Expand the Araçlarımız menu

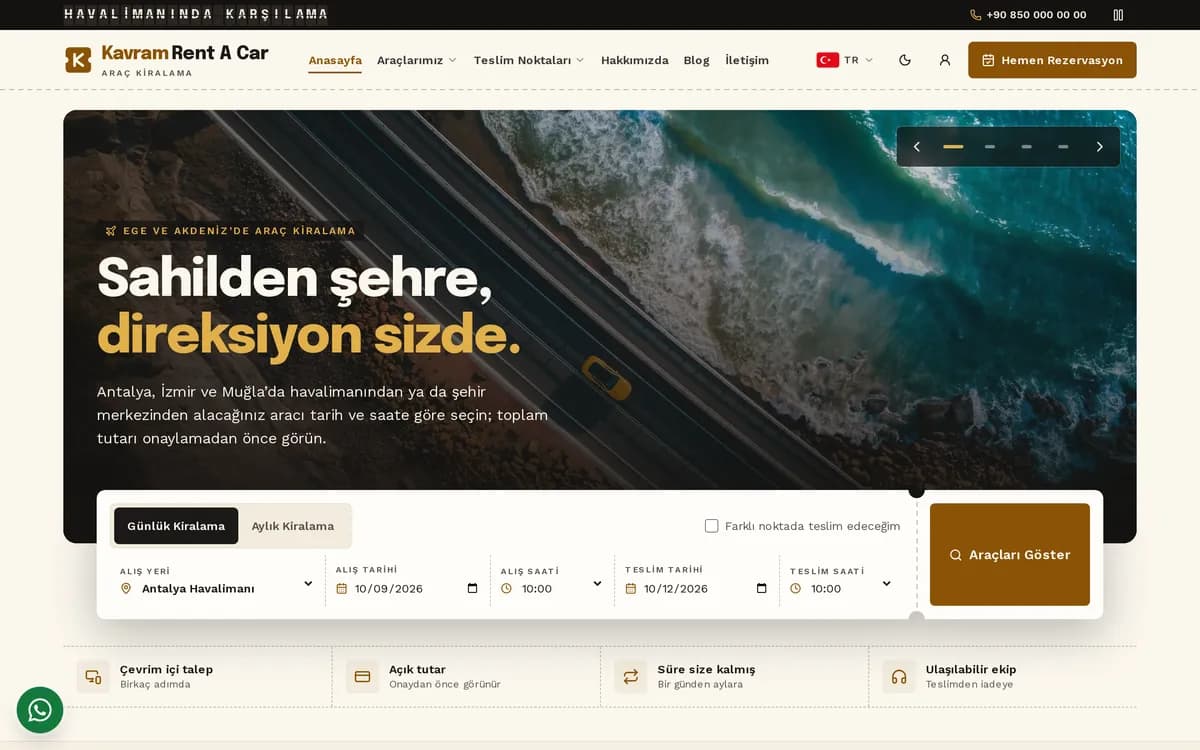(416, 60)
